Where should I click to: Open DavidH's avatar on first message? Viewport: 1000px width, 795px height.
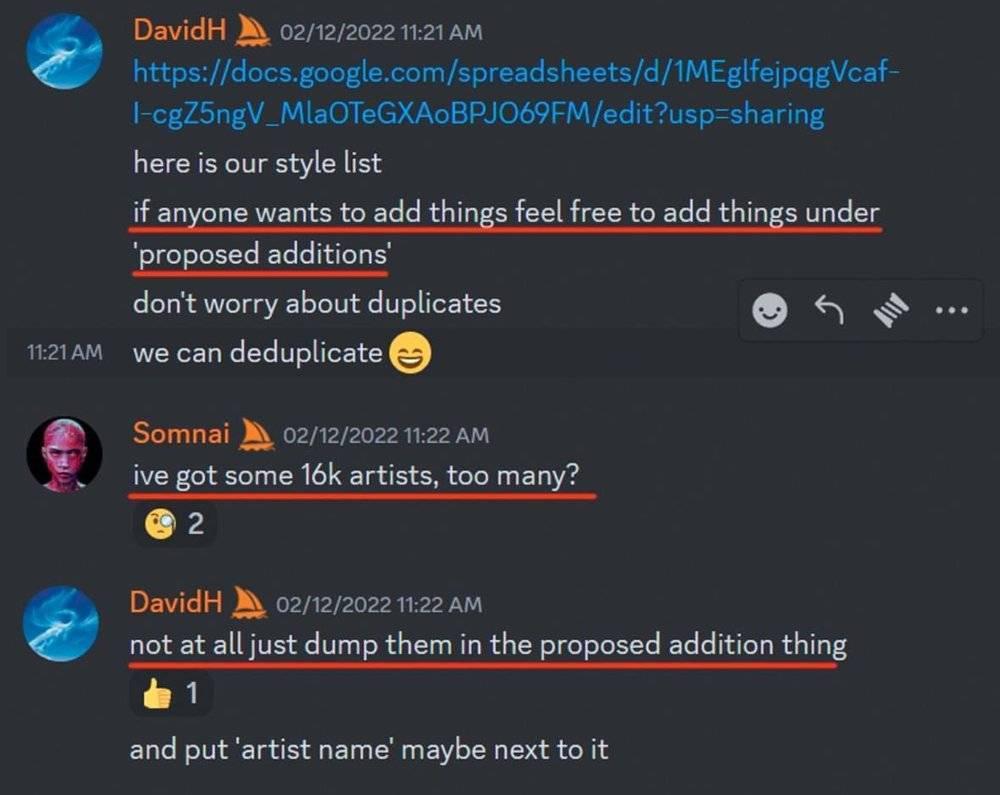[x=64, y=51]
